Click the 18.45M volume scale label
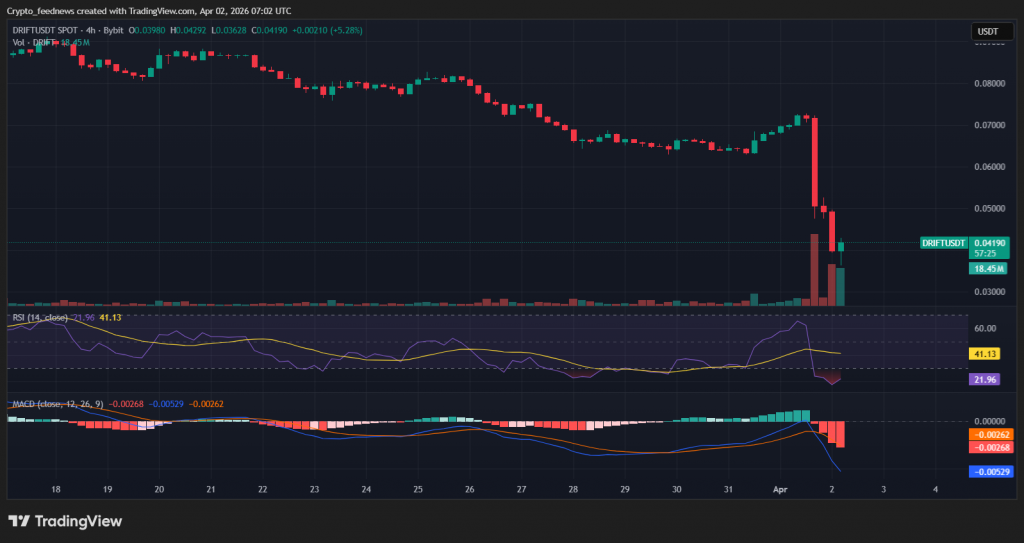 click(989, 268)
